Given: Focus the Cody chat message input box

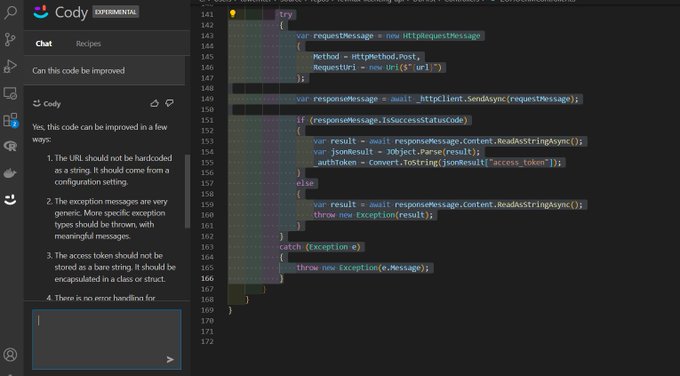Looking at the screenshot, I should 107,339.
